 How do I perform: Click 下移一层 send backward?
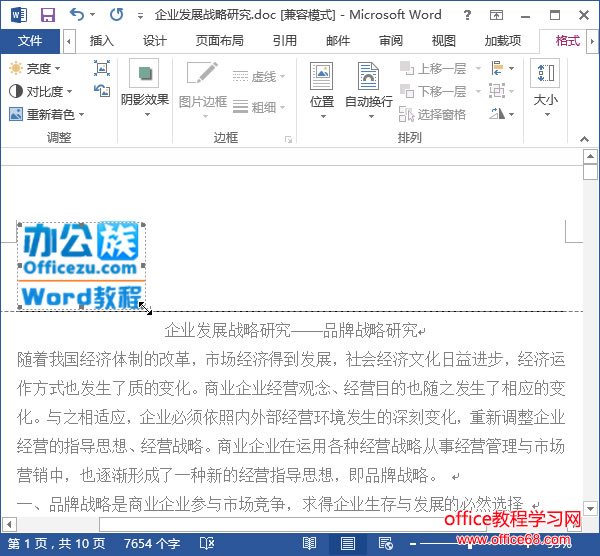coord(434,91)
